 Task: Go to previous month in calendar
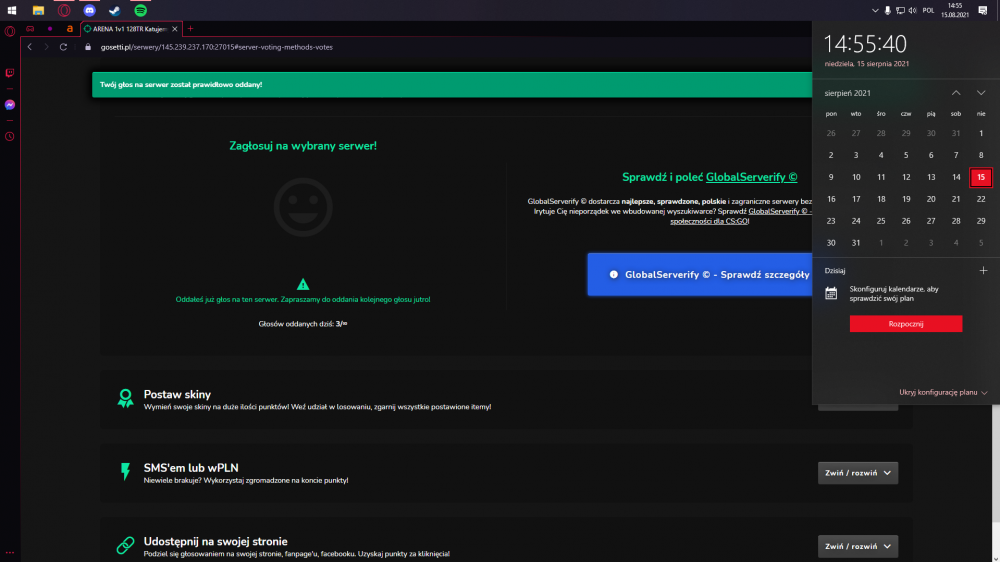click(956, 93)
